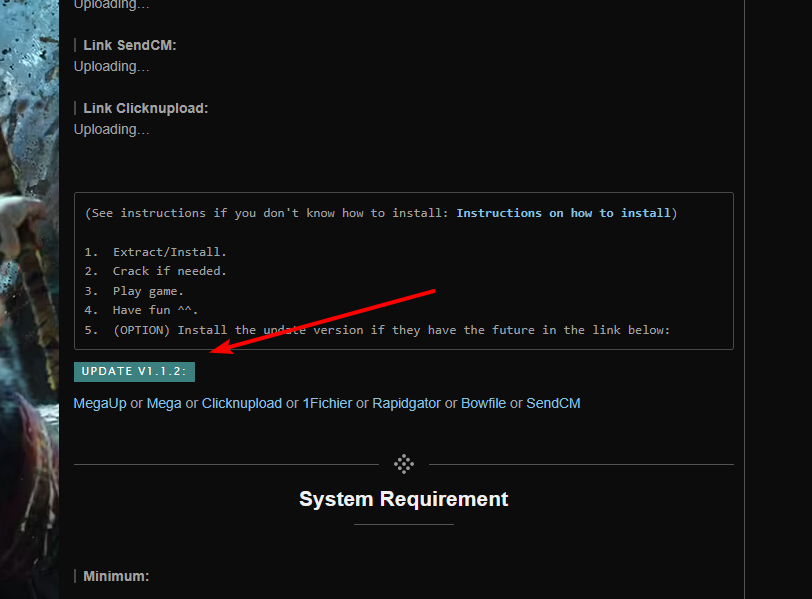Image resolution: width=812 pixels, height=599 pixels.
Task: Click the System Requirement heading
Action: click(x=403, y=499)
